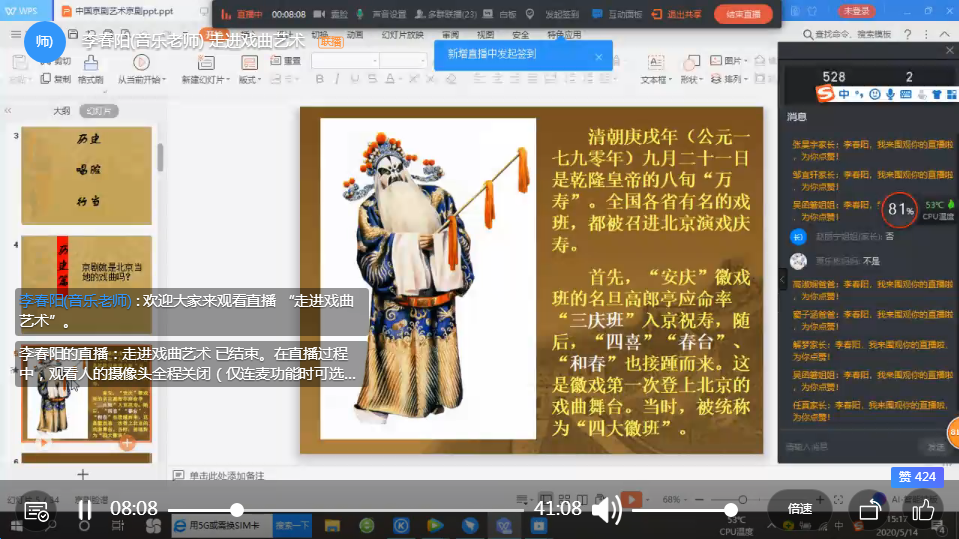Click the 未登录 not logged in button
959x539 pixels.
point(856,11)
